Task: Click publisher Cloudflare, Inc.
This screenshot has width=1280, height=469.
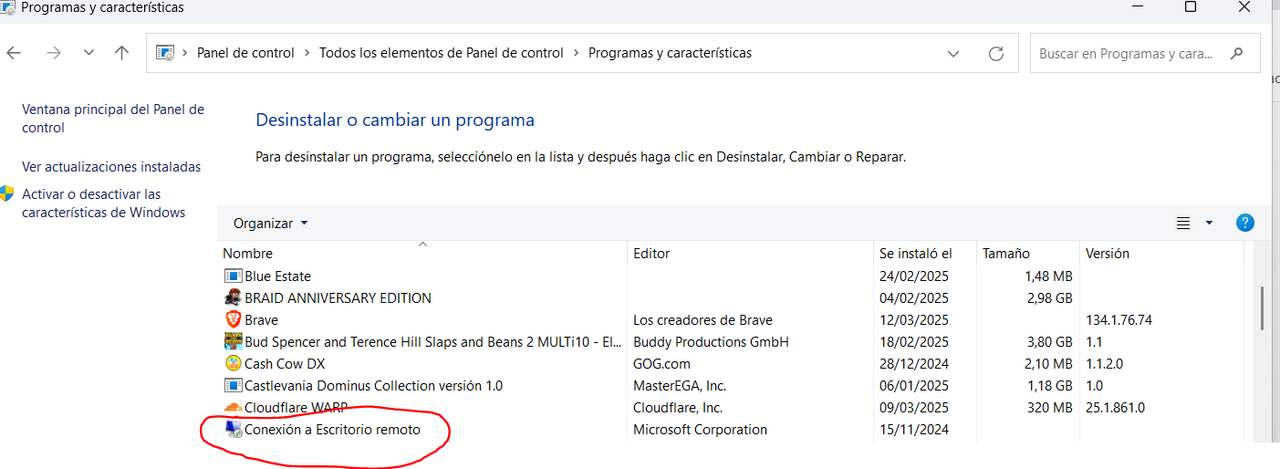Action: [x=678, y=408]
